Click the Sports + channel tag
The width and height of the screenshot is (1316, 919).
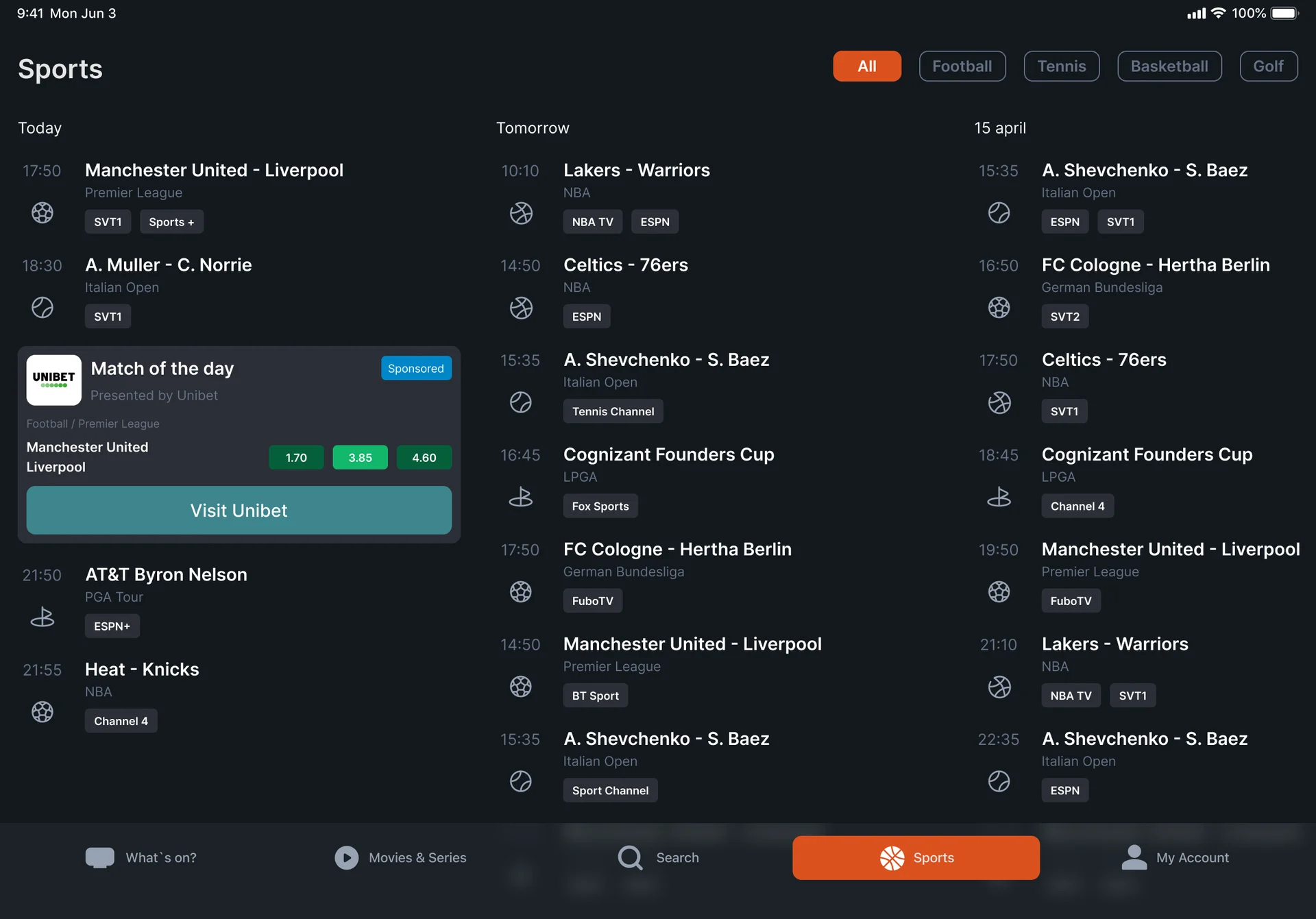click(x=171, y=222)
